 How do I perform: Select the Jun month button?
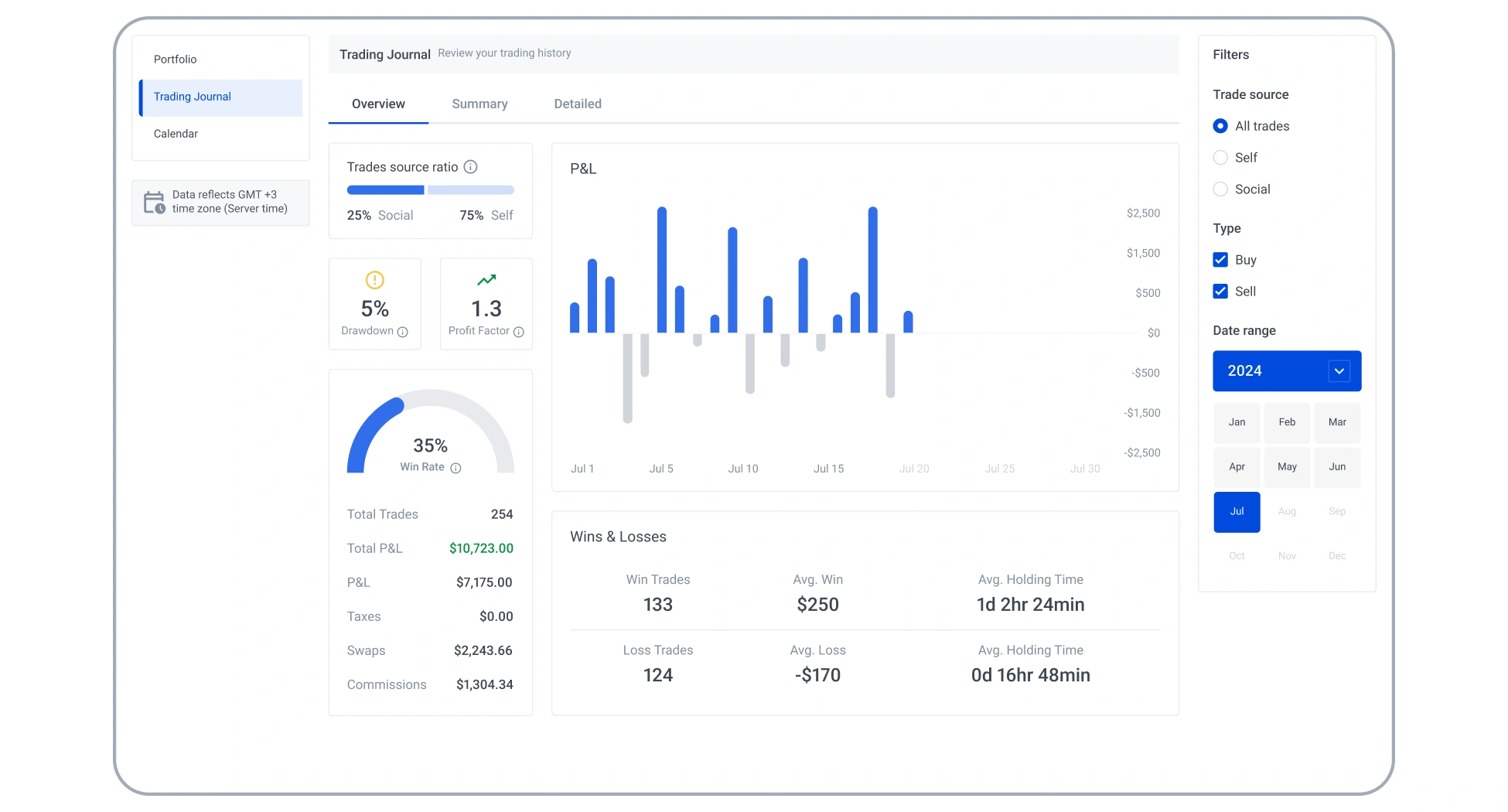[1337, 467]
